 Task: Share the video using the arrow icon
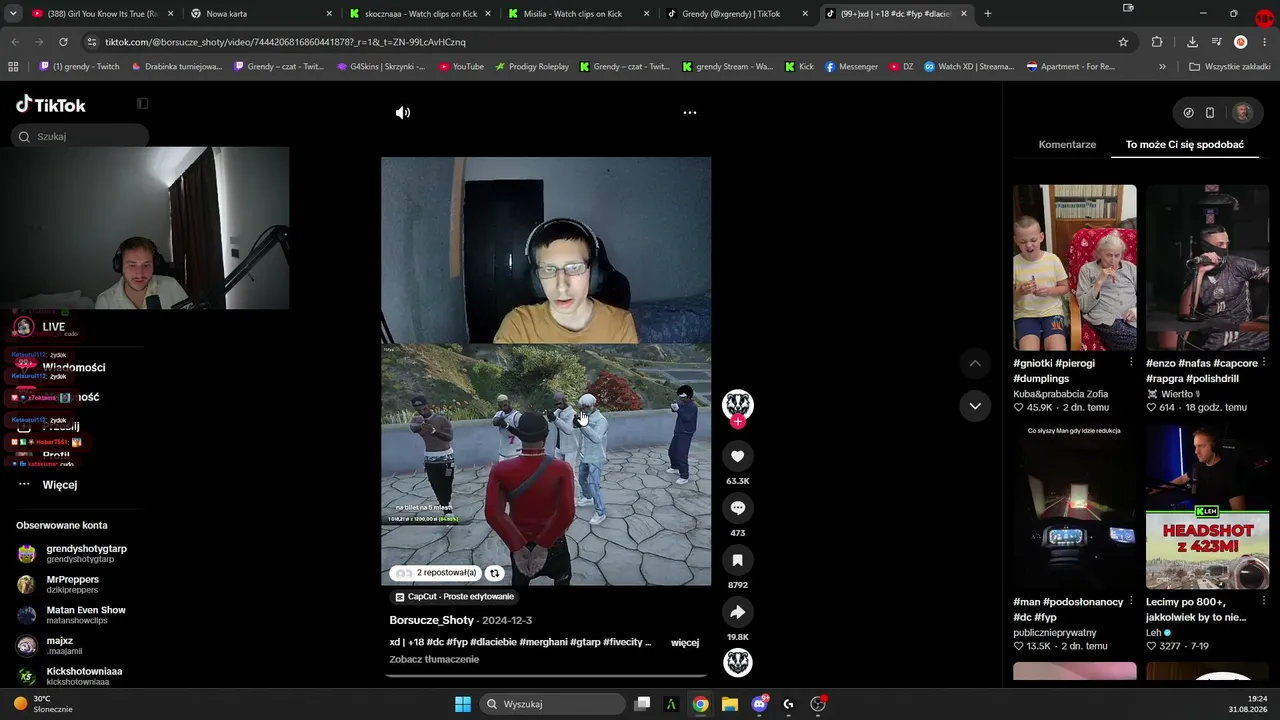click(x=738, y=612)
